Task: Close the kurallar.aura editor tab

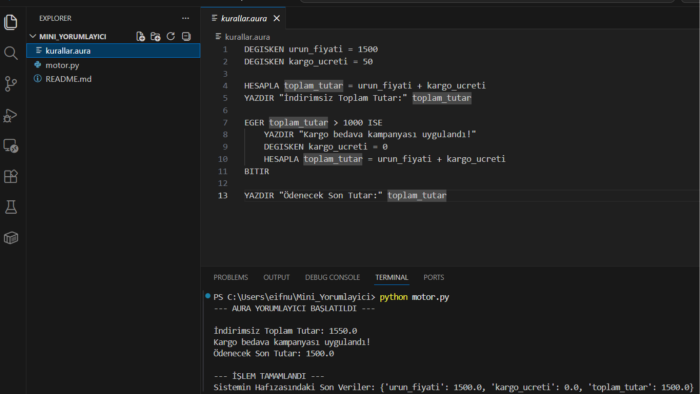Action: click(277, 18)
